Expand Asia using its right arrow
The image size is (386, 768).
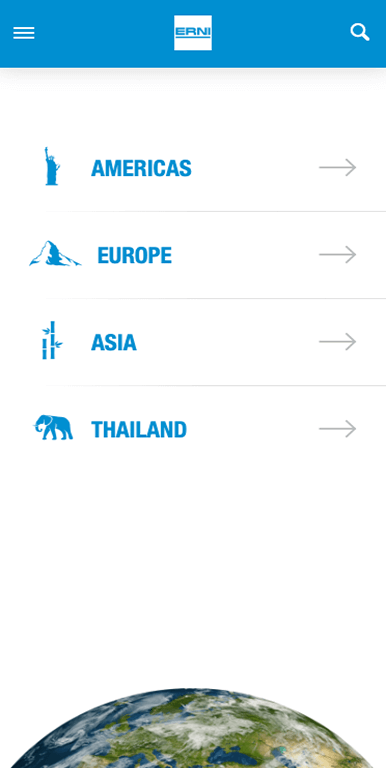click(x=338, y=341)
